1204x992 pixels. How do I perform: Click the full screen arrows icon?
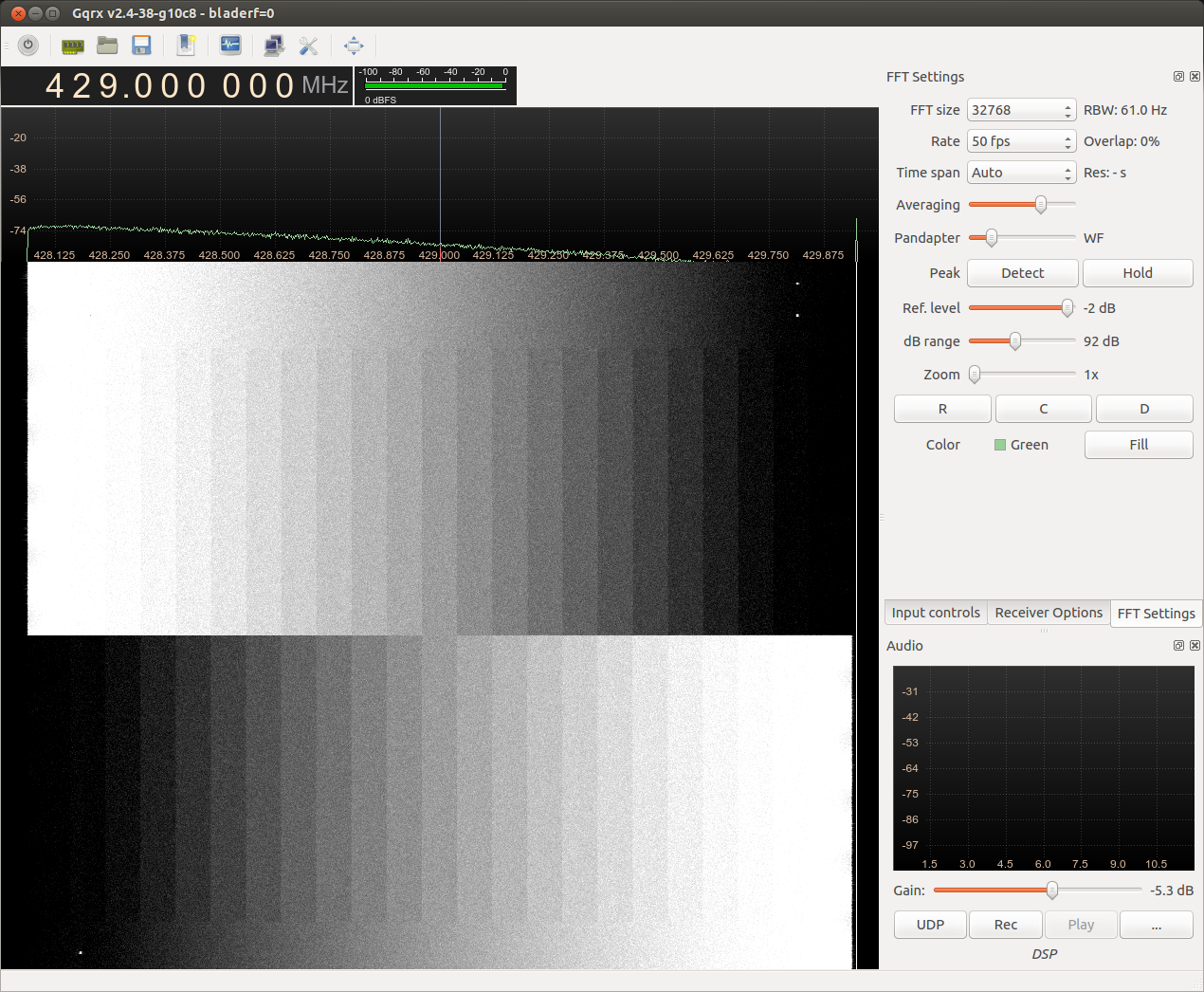[354, 46]
